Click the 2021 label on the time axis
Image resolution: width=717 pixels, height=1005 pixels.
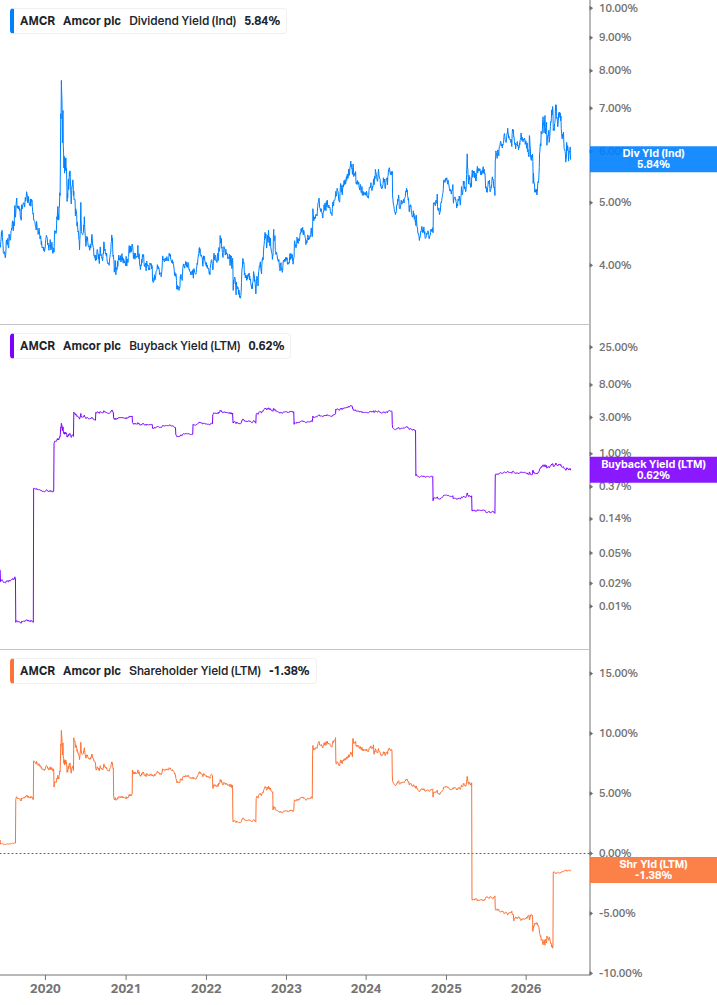coord(126,989)
